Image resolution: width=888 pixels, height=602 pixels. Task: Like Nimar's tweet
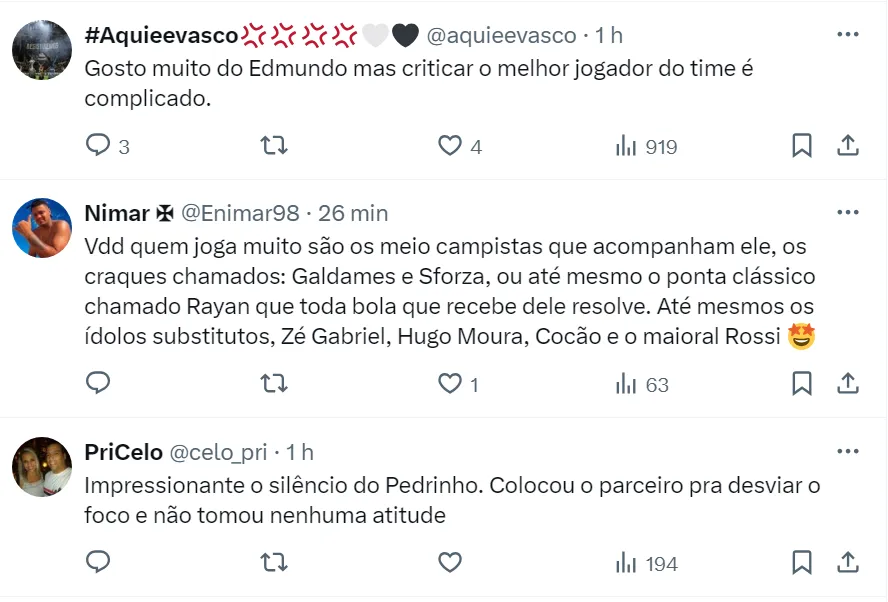pyautogui.click(x=450, y=383)
